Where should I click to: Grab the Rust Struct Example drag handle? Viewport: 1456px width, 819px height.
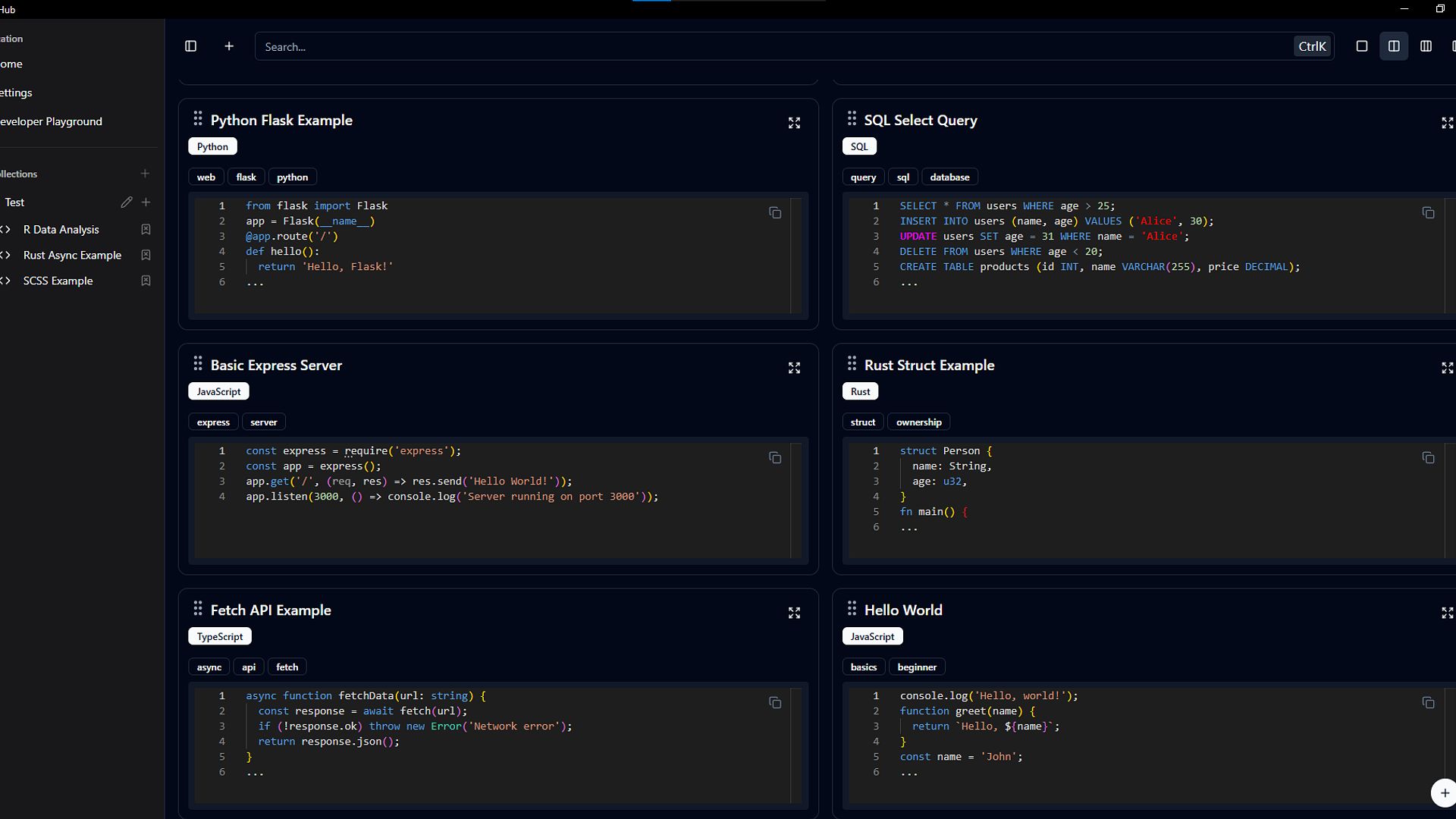[852, 363]
